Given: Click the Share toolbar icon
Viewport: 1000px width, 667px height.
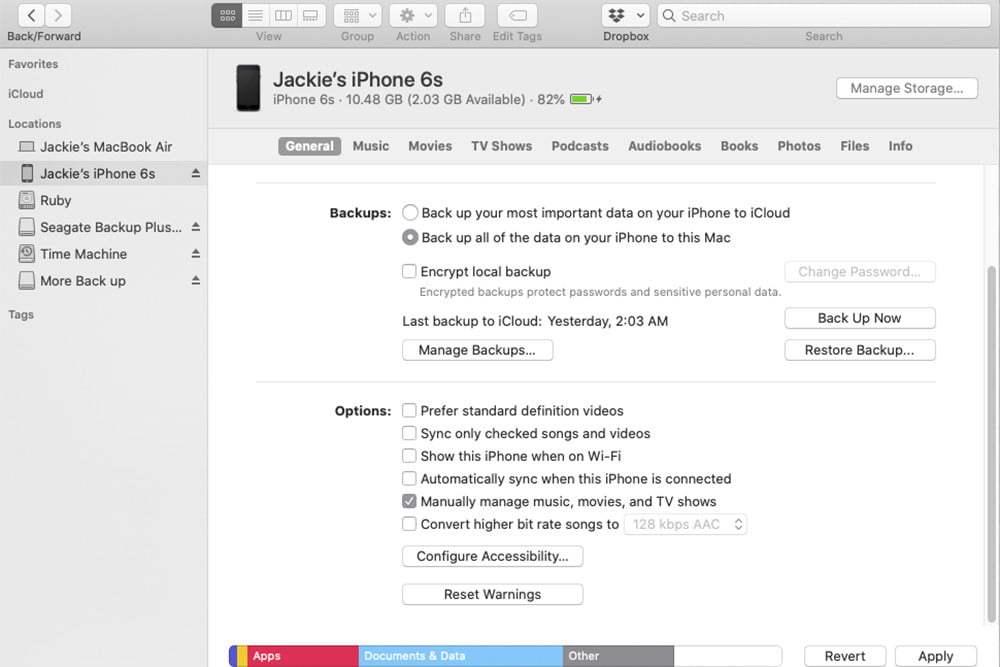Looking at the screenshot, I should click(x=465, y=15).
